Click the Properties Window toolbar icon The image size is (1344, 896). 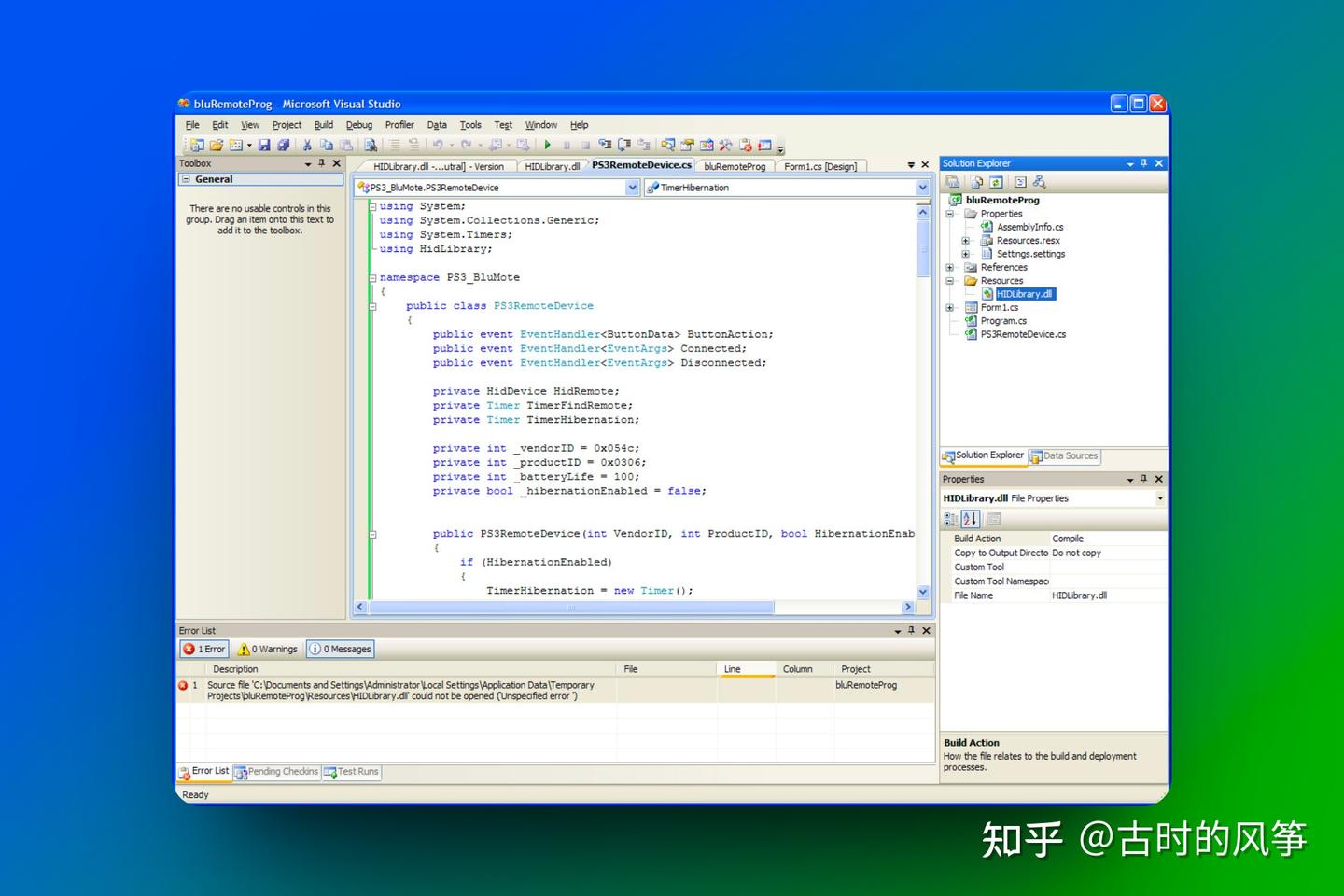688,145
